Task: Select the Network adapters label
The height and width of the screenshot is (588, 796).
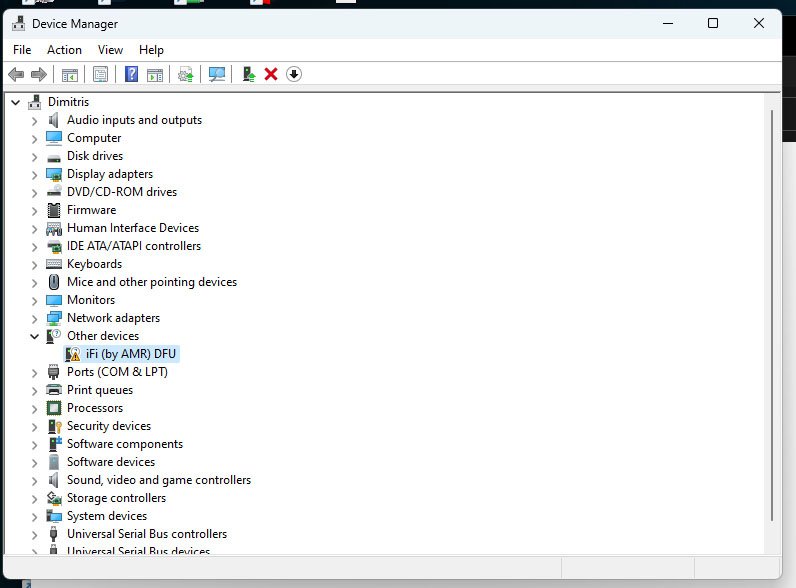Action: point(113,318)
